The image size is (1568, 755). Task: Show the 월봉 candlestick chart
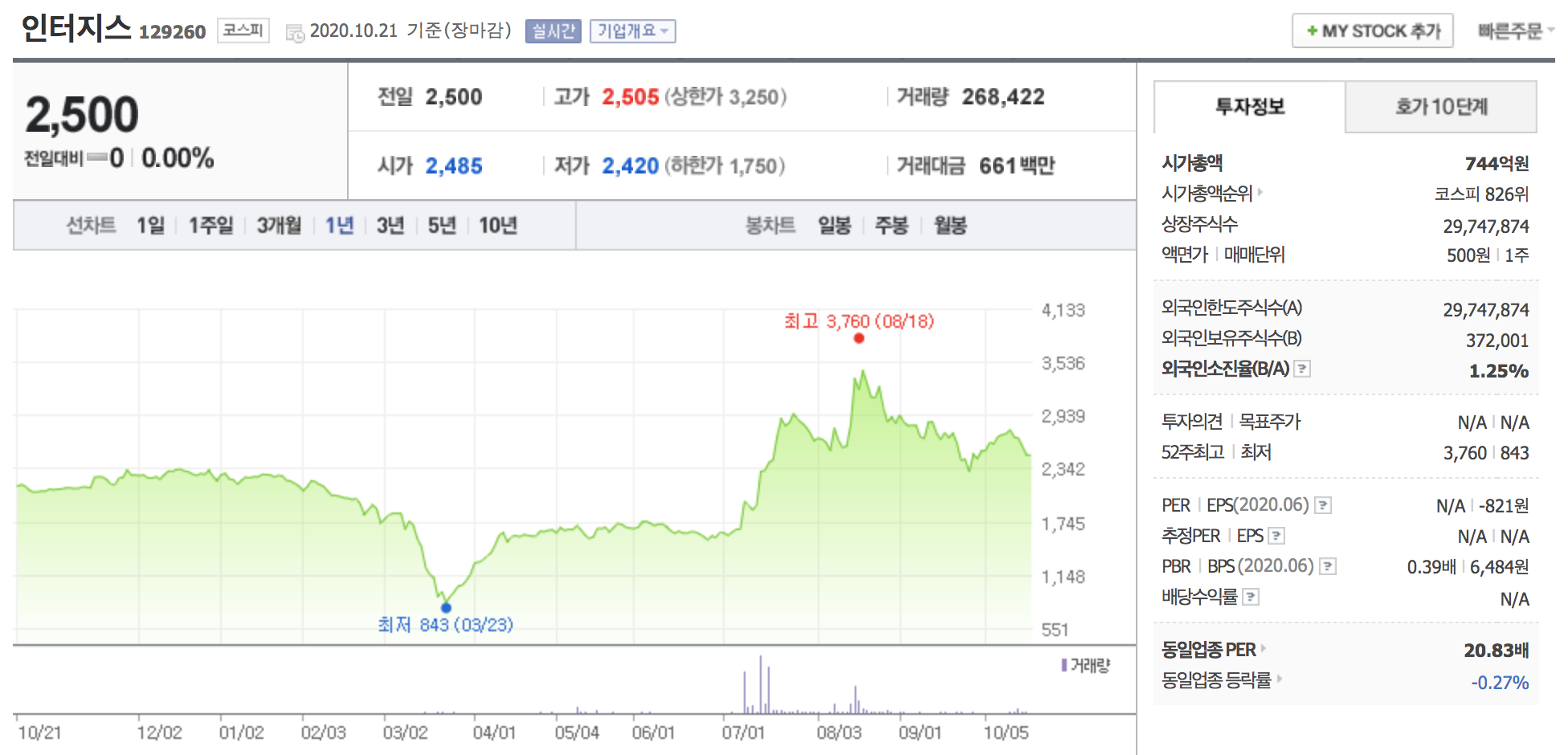(950, 226)
